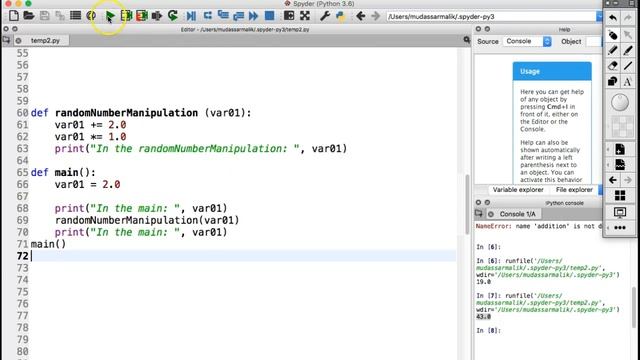Open the temp2.py editor tab
Screen dimensions: 640x360
click(x=45, y=40)
